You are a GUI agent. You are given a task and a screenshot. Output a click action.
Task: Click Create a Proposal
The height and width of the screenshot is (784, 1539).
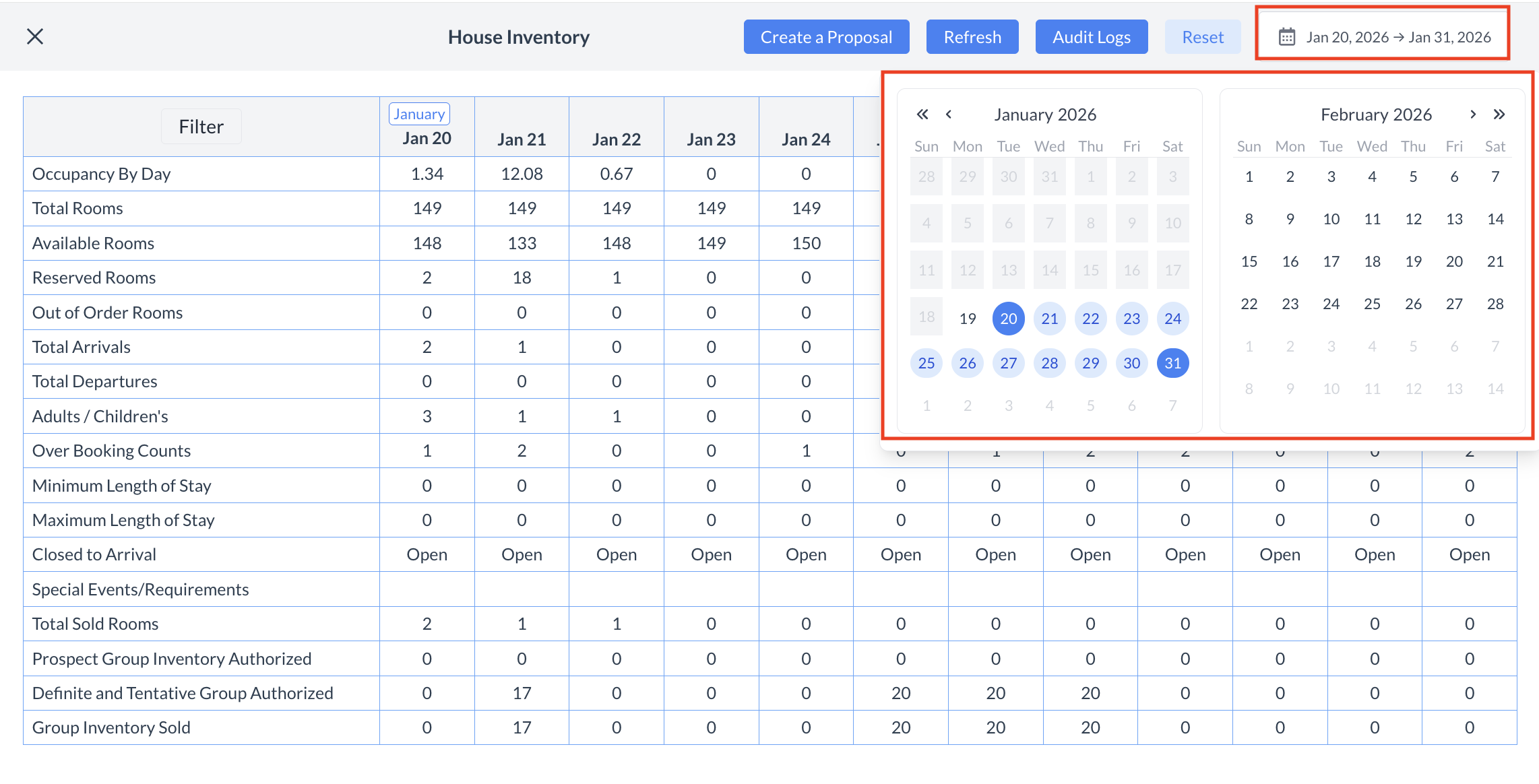point(826,36)
